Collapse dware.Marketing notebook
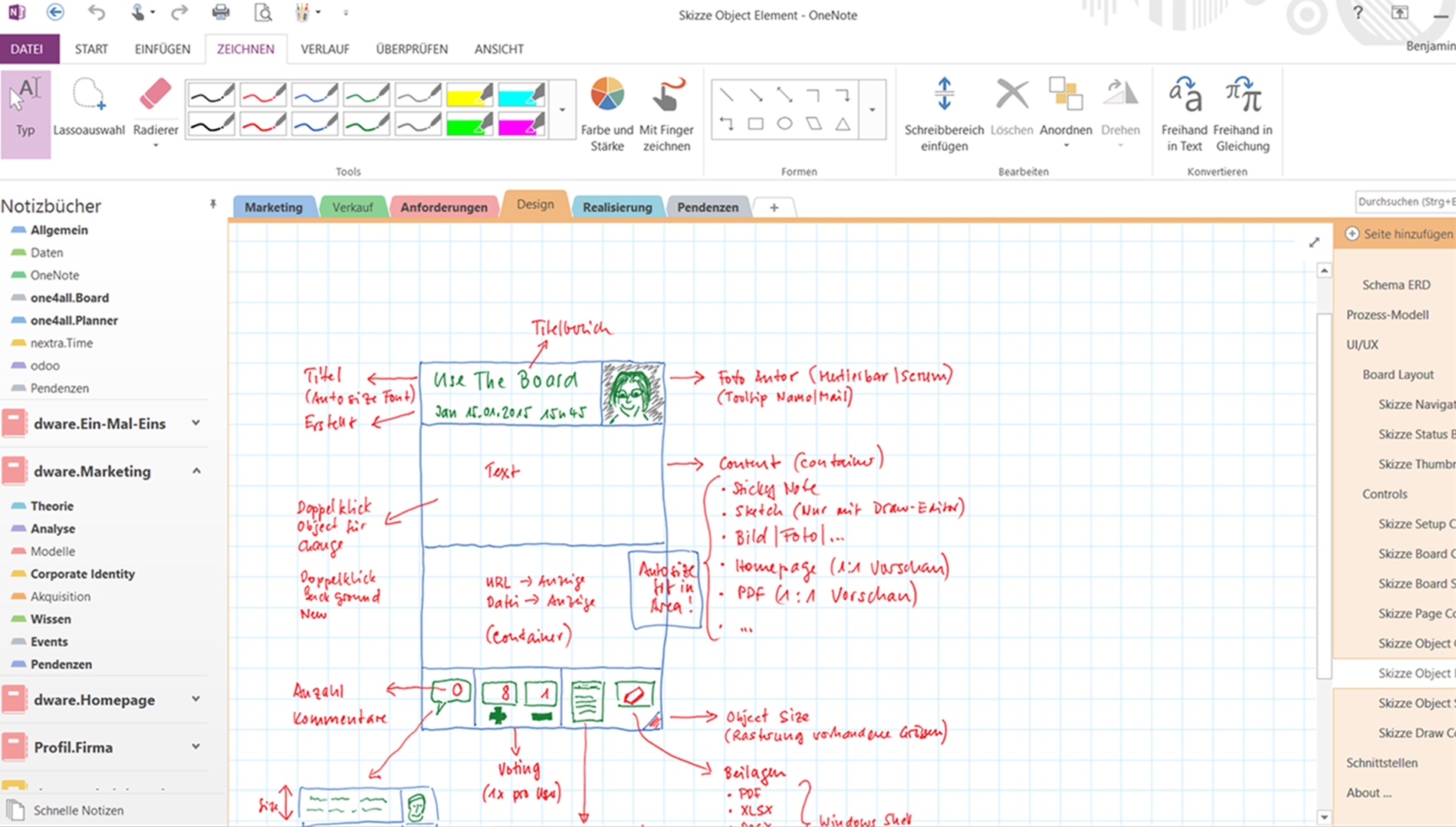The width and height of the screenshot is (1456, 827). 196,471
